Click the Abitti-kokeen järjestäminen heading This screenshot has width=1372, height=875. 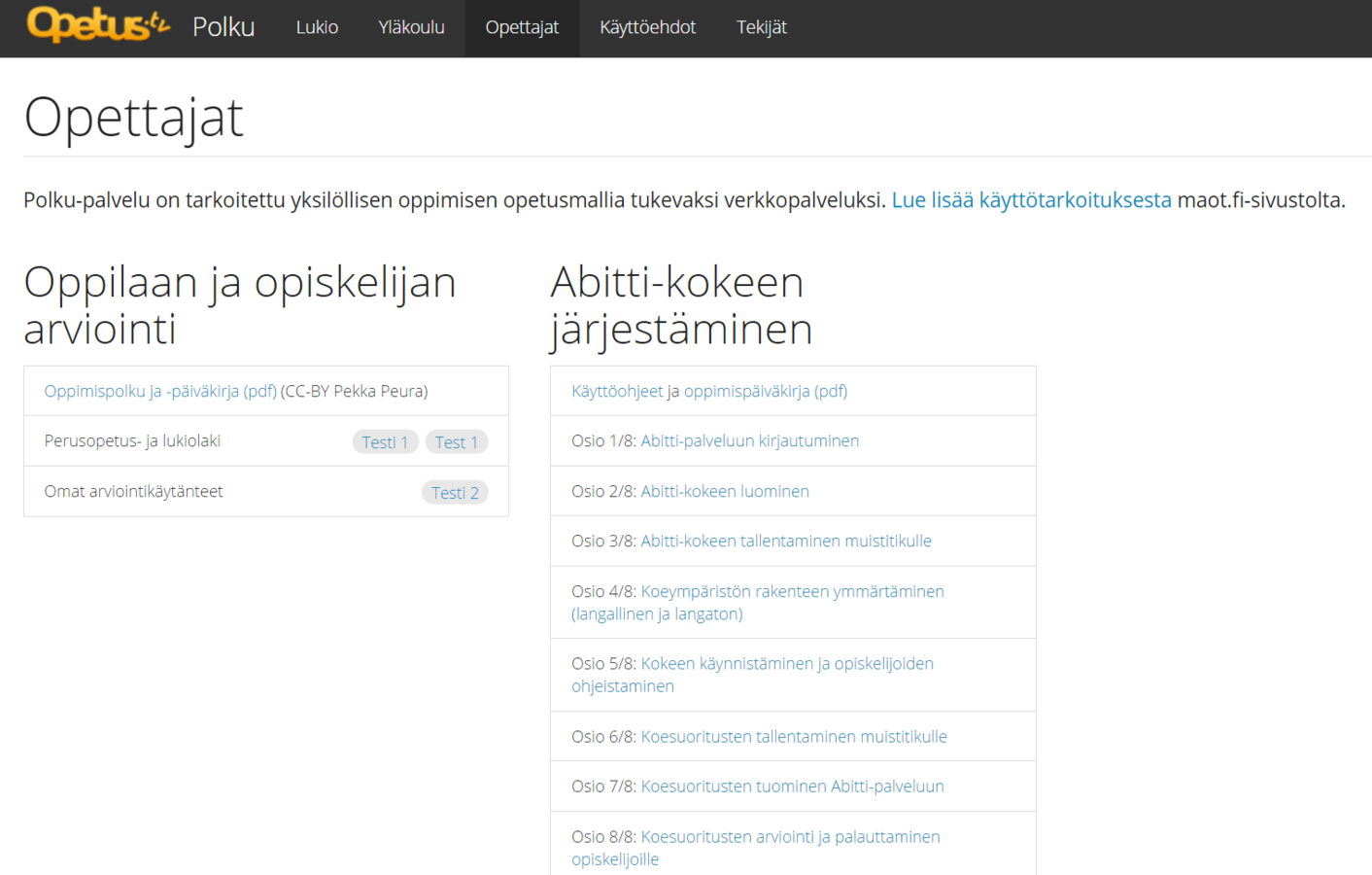681,305
